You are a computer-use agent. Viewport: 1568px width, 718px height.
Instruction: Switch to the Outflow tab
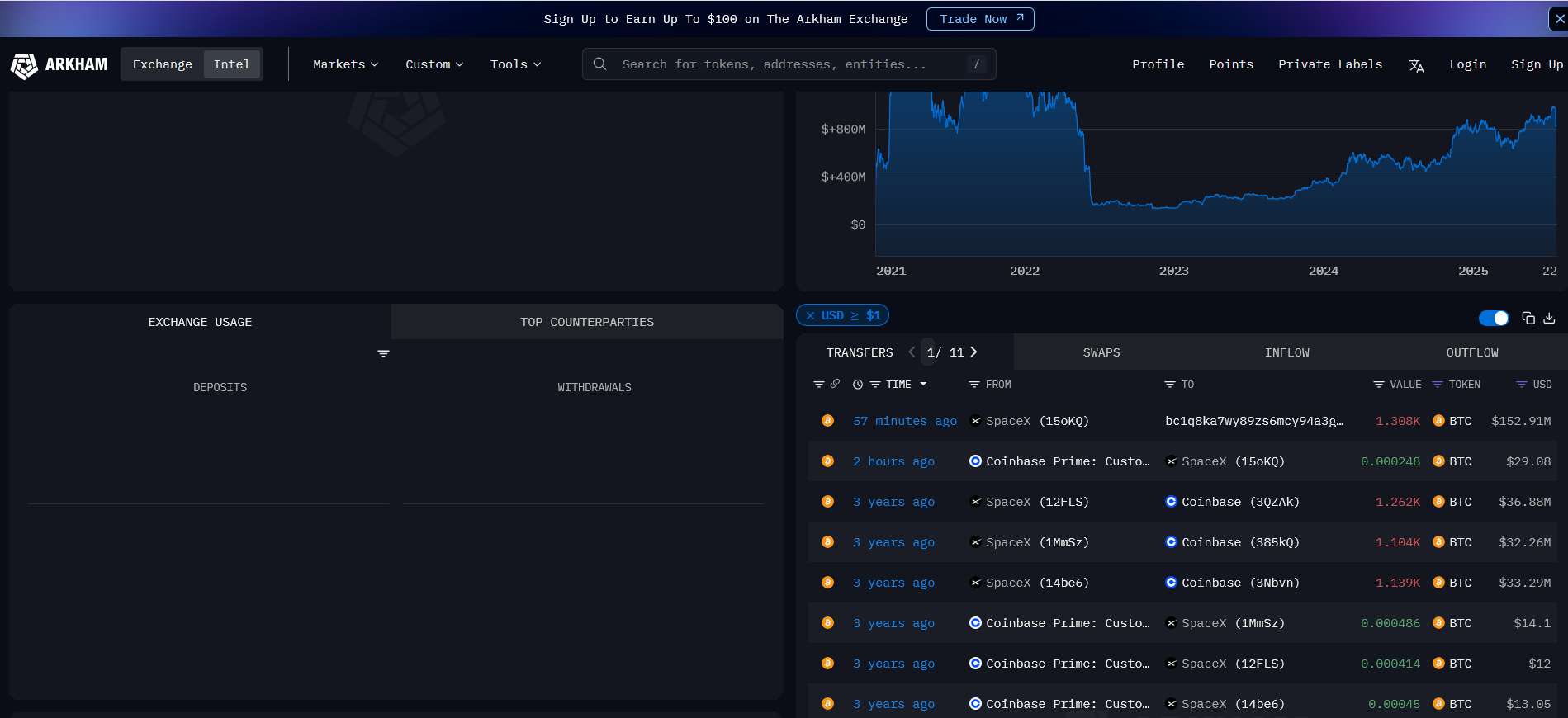click(x=1472, y=352)
